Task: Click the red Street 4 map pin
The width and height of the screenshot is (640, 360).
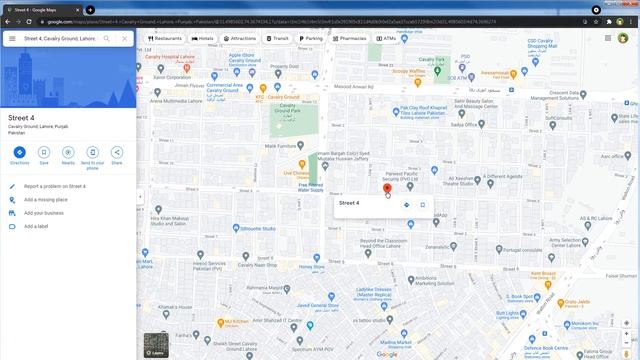Action: (387, 189)
